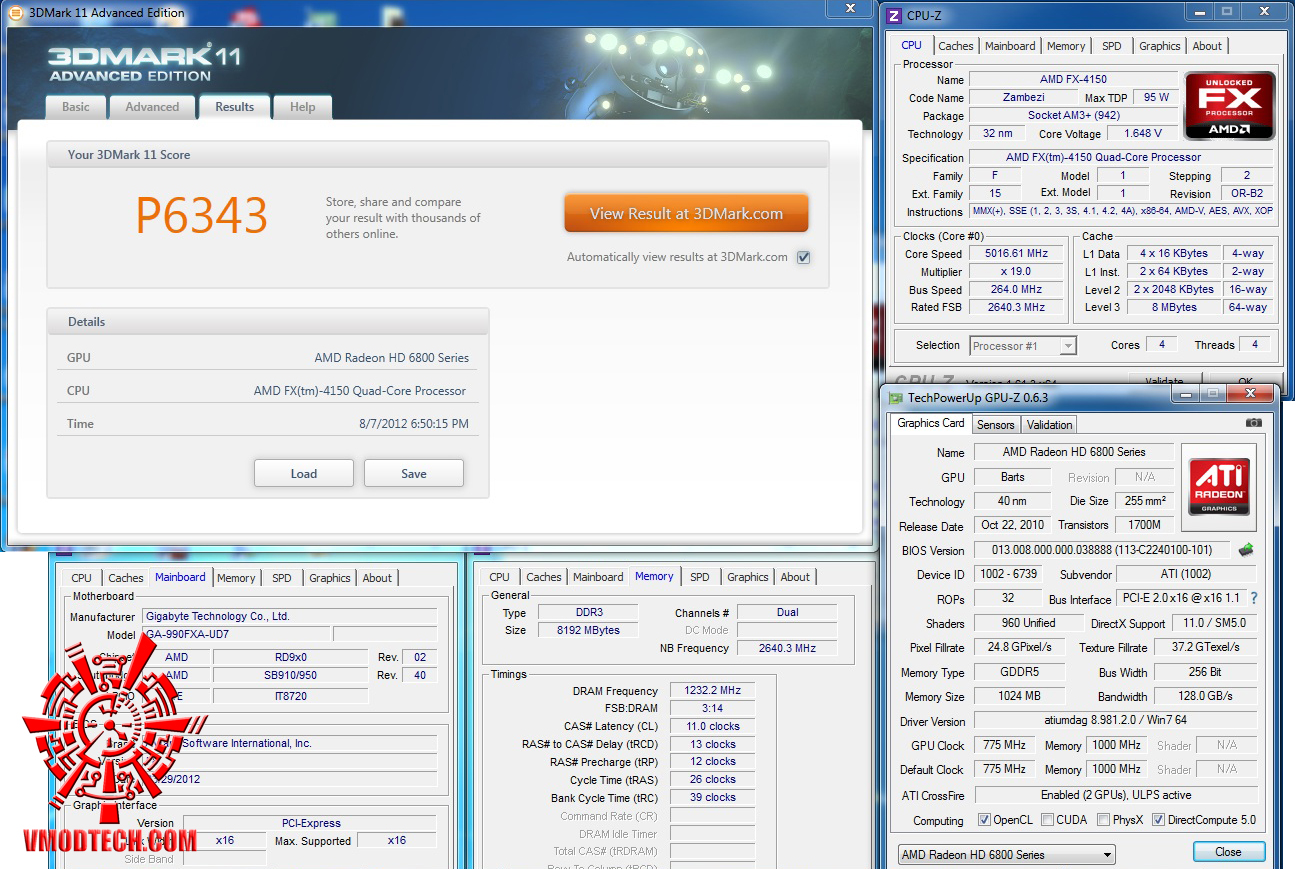Viewport: 1295px width, 869px height.
Task: Open About tab in CPU-Z timings window
Action: click(795, 577)
